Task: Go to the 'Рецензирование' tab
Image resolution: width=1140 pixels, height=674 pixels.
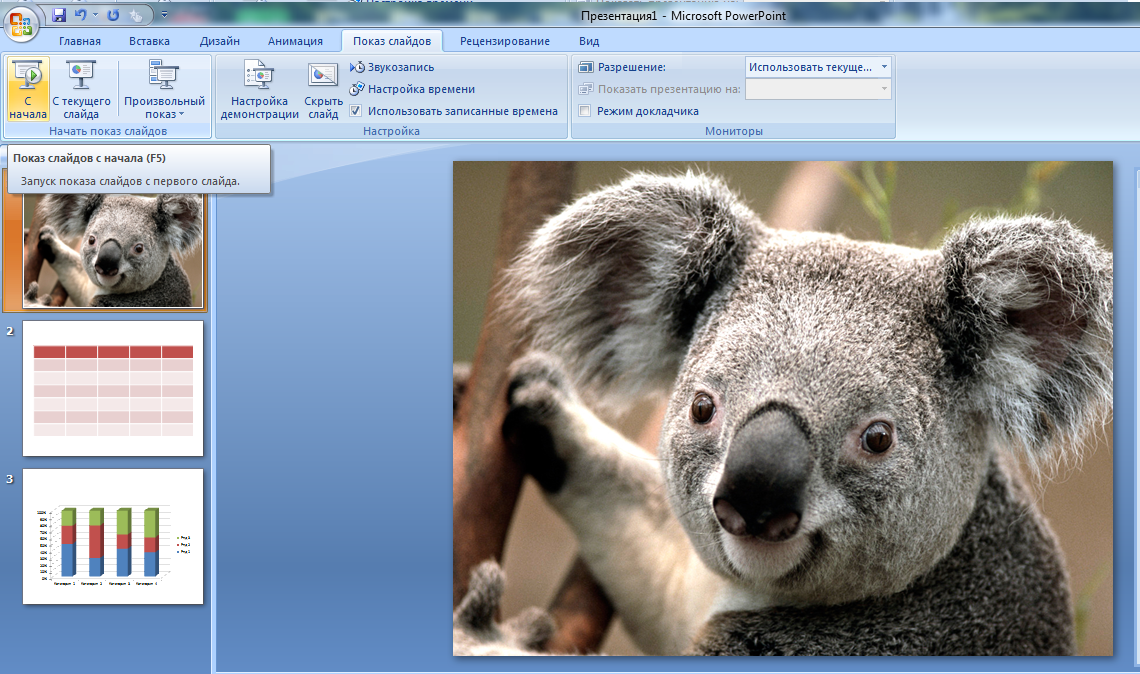Action: [x=504, y=41]
